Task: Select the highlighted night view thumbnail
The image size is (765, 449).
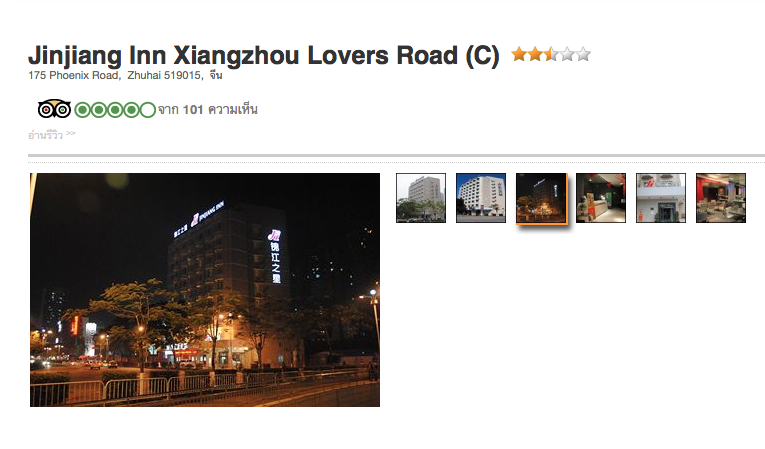Action: 542,198
